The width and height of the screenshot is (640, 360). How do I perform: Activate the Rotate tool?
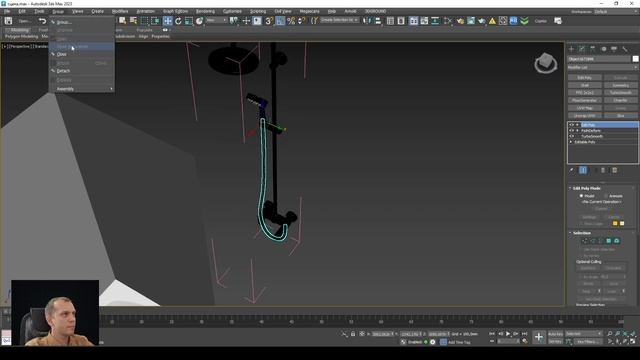pos(178,21)
